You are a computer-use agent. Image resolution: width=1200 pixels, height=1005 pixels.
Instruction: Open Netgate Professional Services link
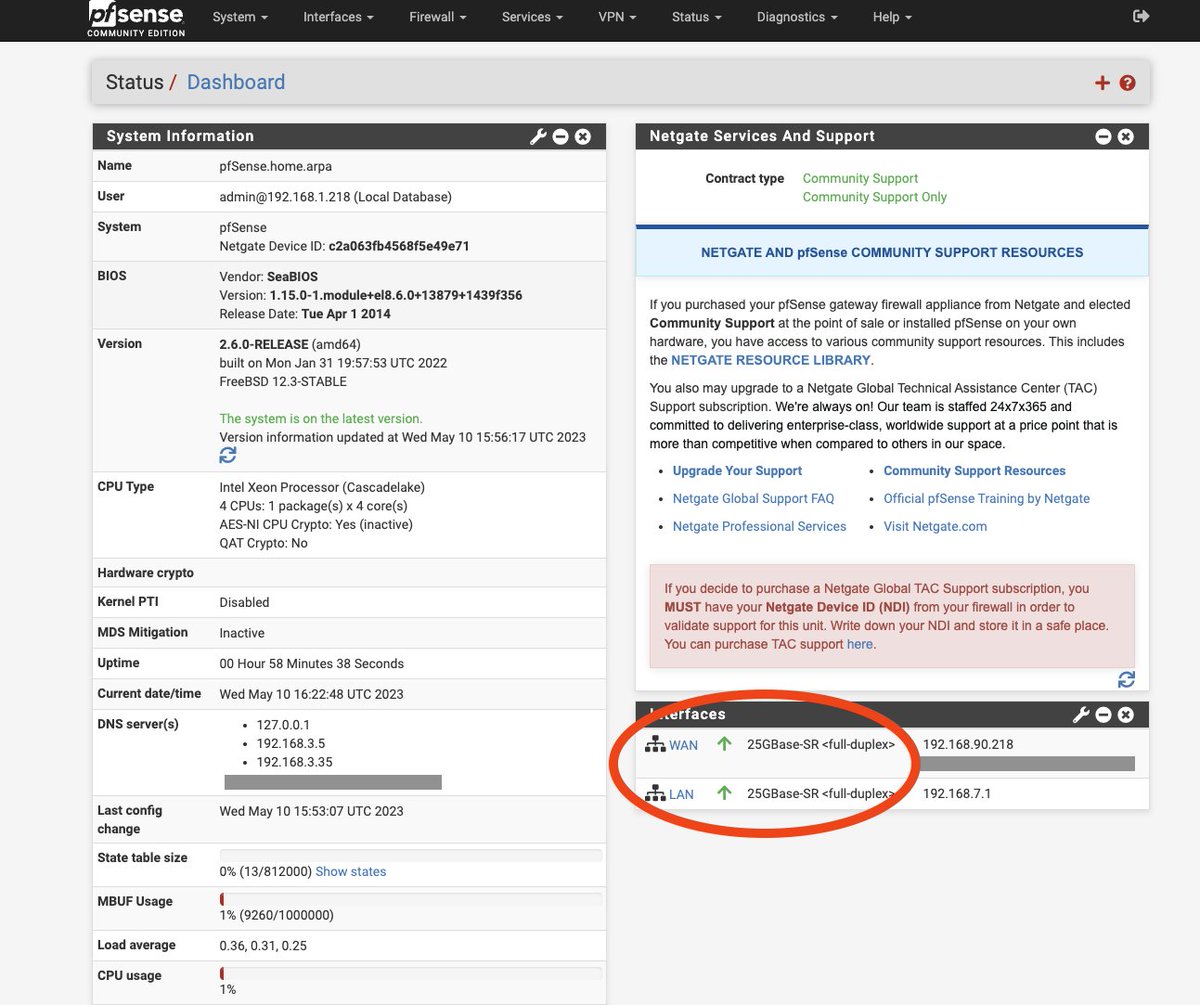(759, 526)
